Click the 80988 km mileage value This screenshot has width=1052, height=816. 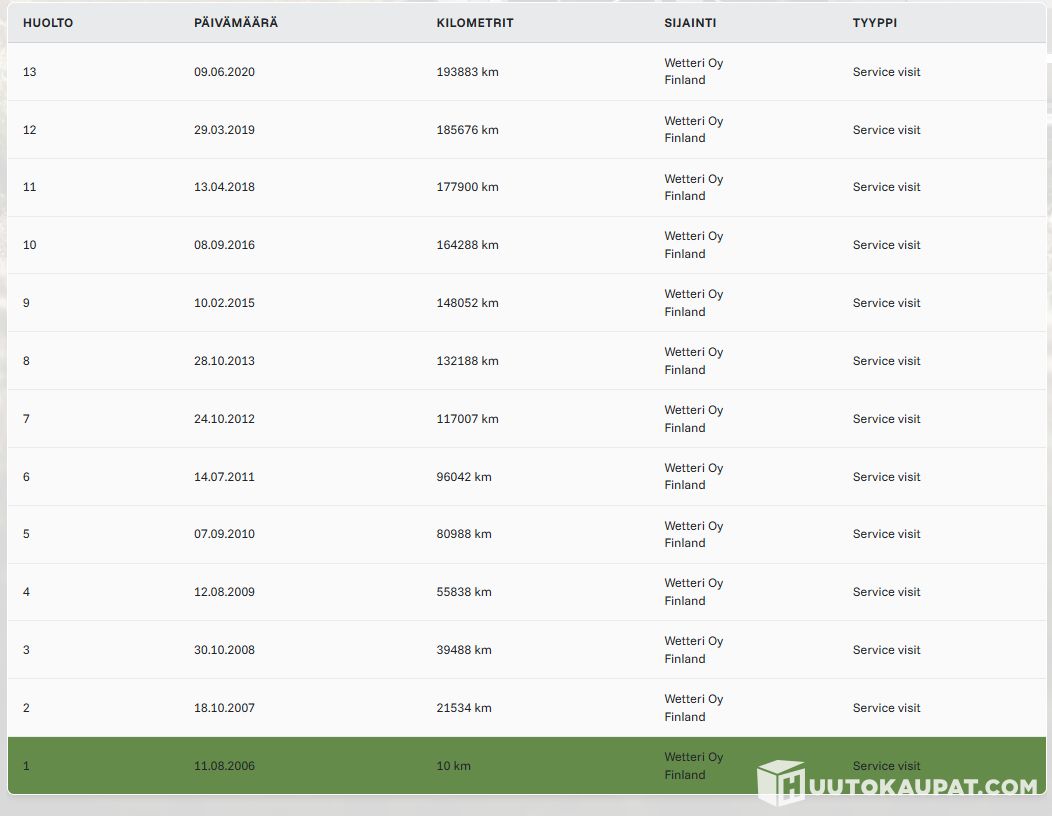click(x=464, y=534)
